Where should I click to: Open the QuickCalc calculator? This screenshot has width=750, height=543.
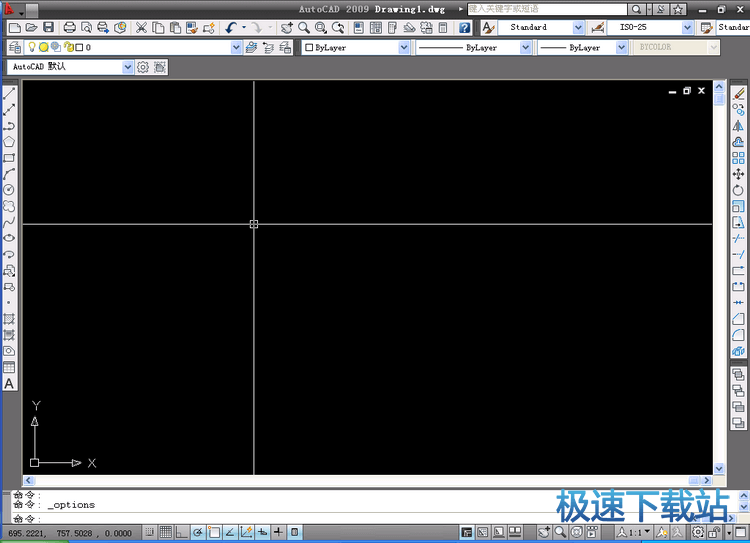tap(443, 28)
